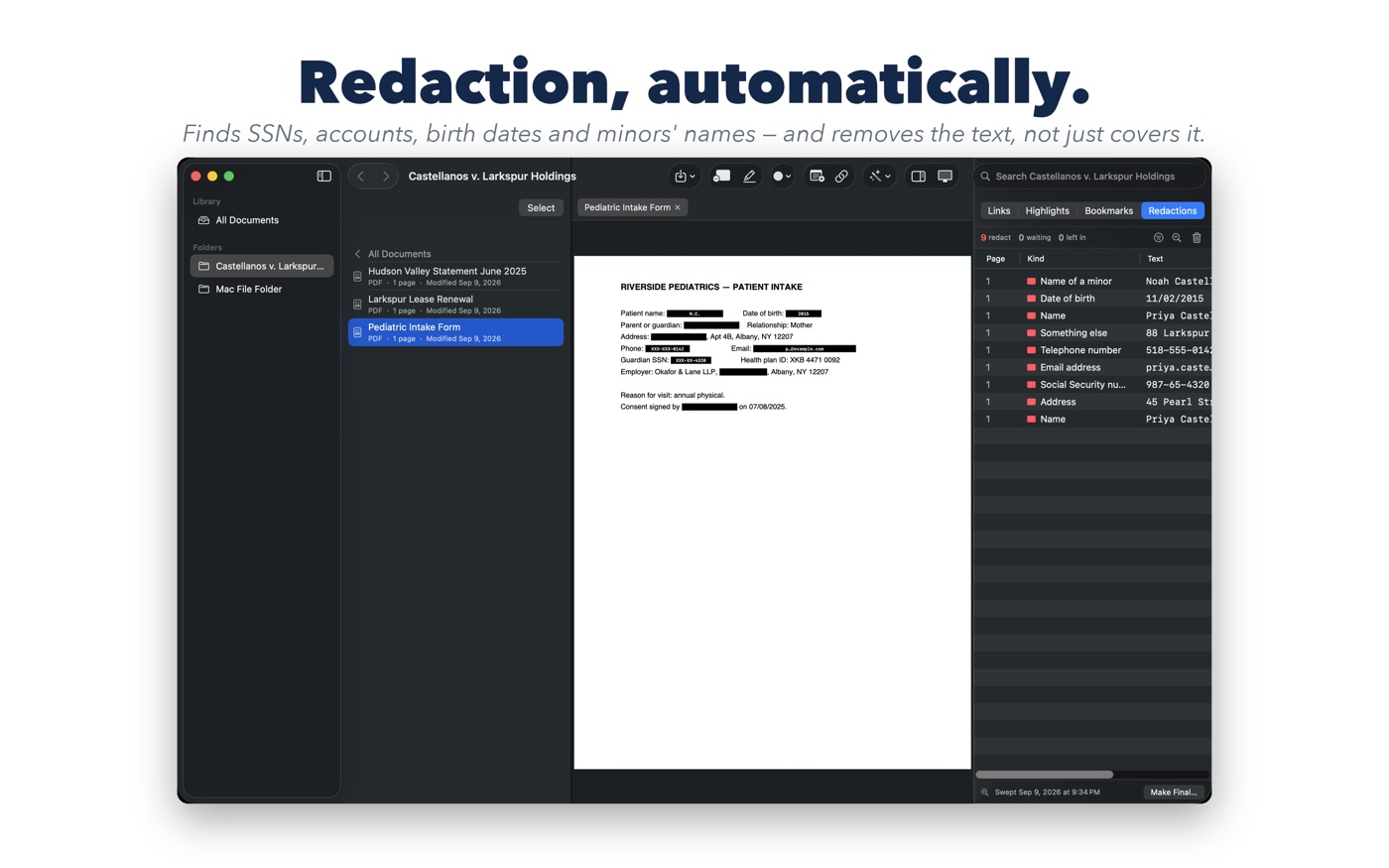Toggle the sidebar with the sidebar icon
Image resolution: width=1389 pixels, height=868 pixels.
323,176
